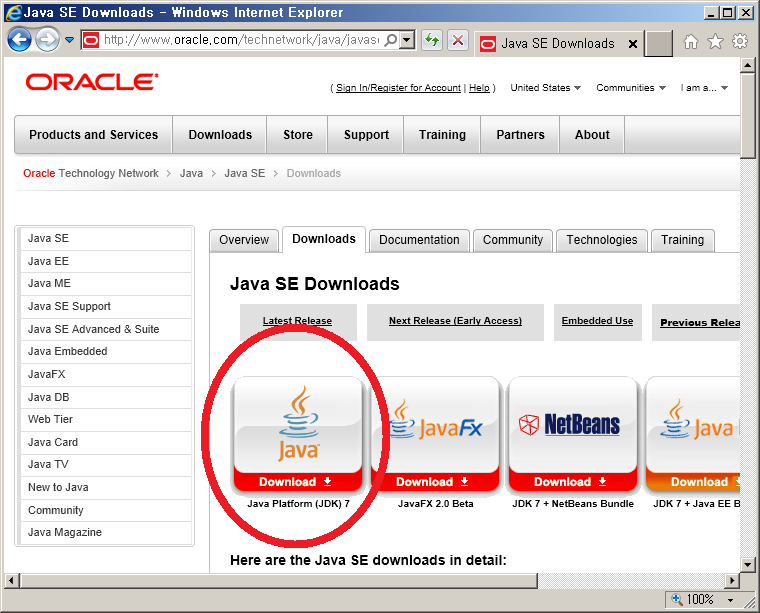Screen dimensions: 760x613
Task: Open the recent pages dropdown arrow
Action: tap(70, 40)
